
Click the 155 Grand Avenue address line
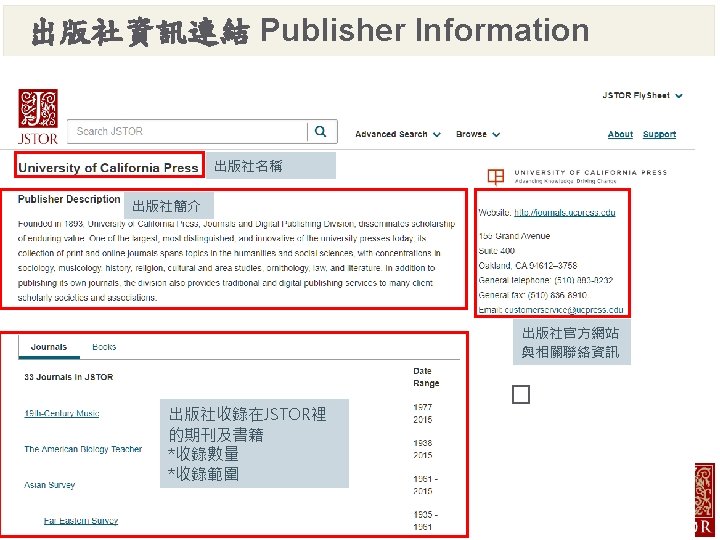tap(514, 236)
